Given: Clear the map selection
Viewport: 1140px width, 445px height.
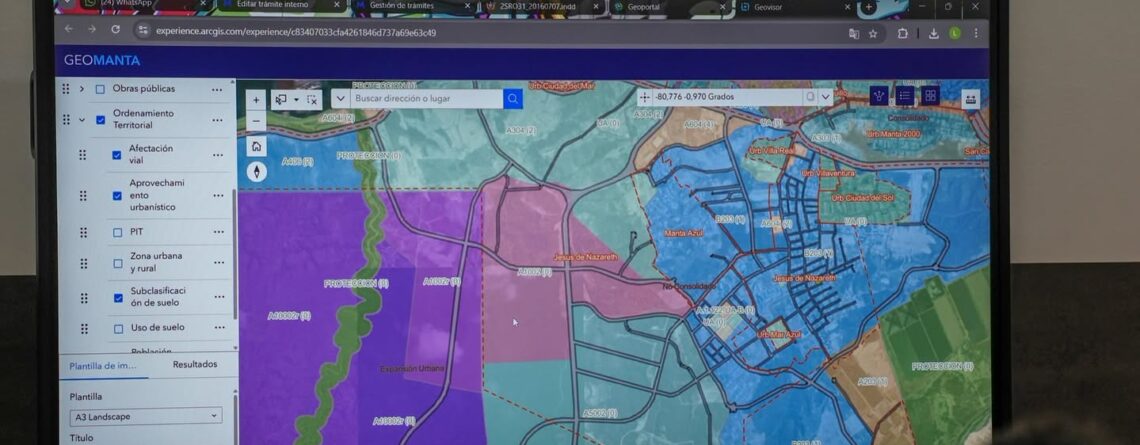Looking at the screenshot, I should click(312, 99).
